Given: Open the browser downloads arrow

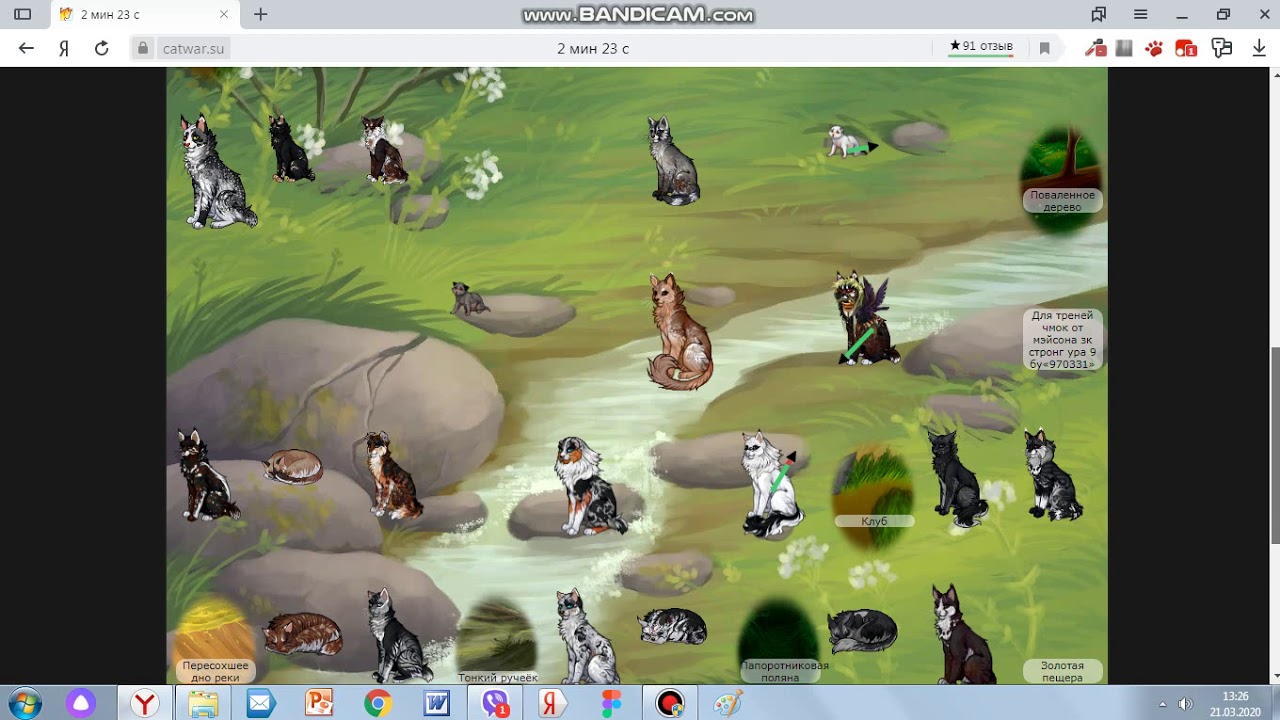Looking at the screenshot, I should point(1257,48).
